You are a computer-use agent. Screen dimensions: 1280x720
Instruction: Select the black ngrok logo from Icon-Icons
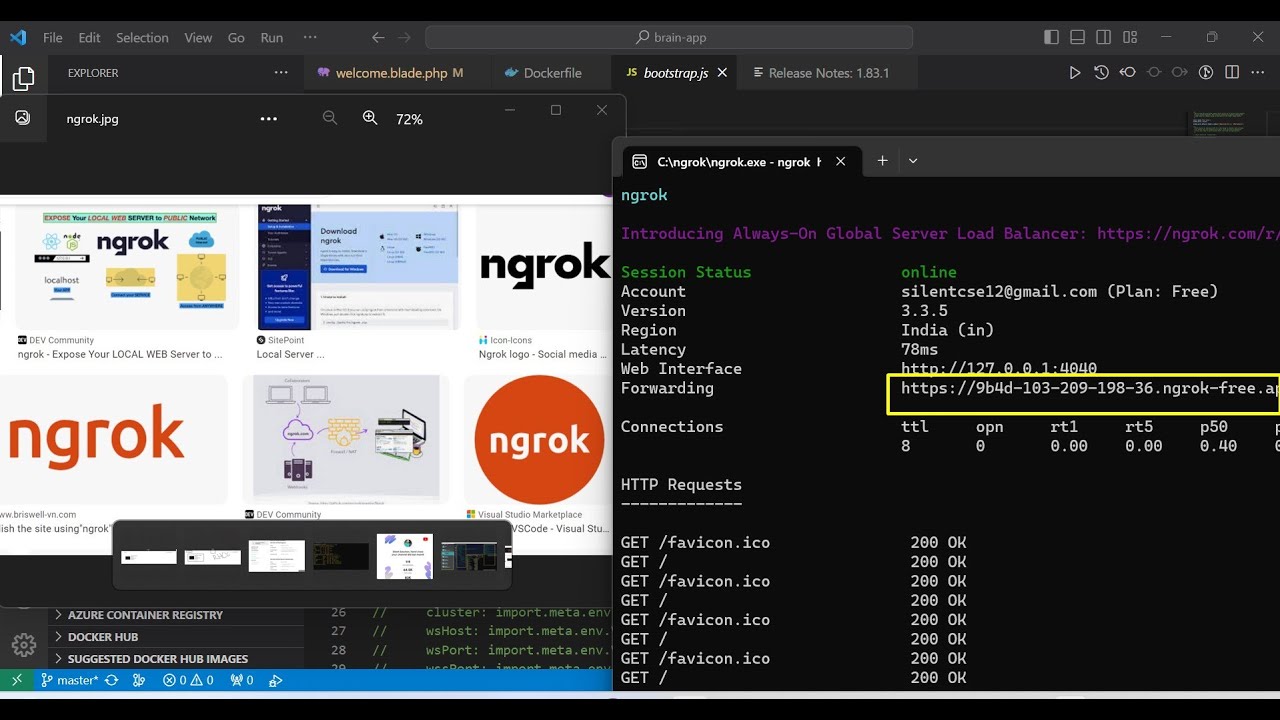tap(545, 266)
